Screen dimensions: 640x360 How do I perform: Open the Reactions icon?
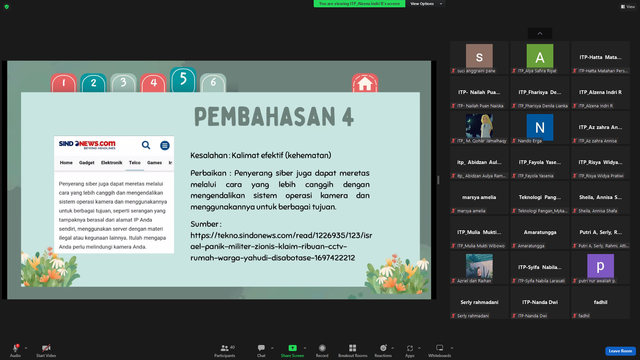[x=383, y=348]
